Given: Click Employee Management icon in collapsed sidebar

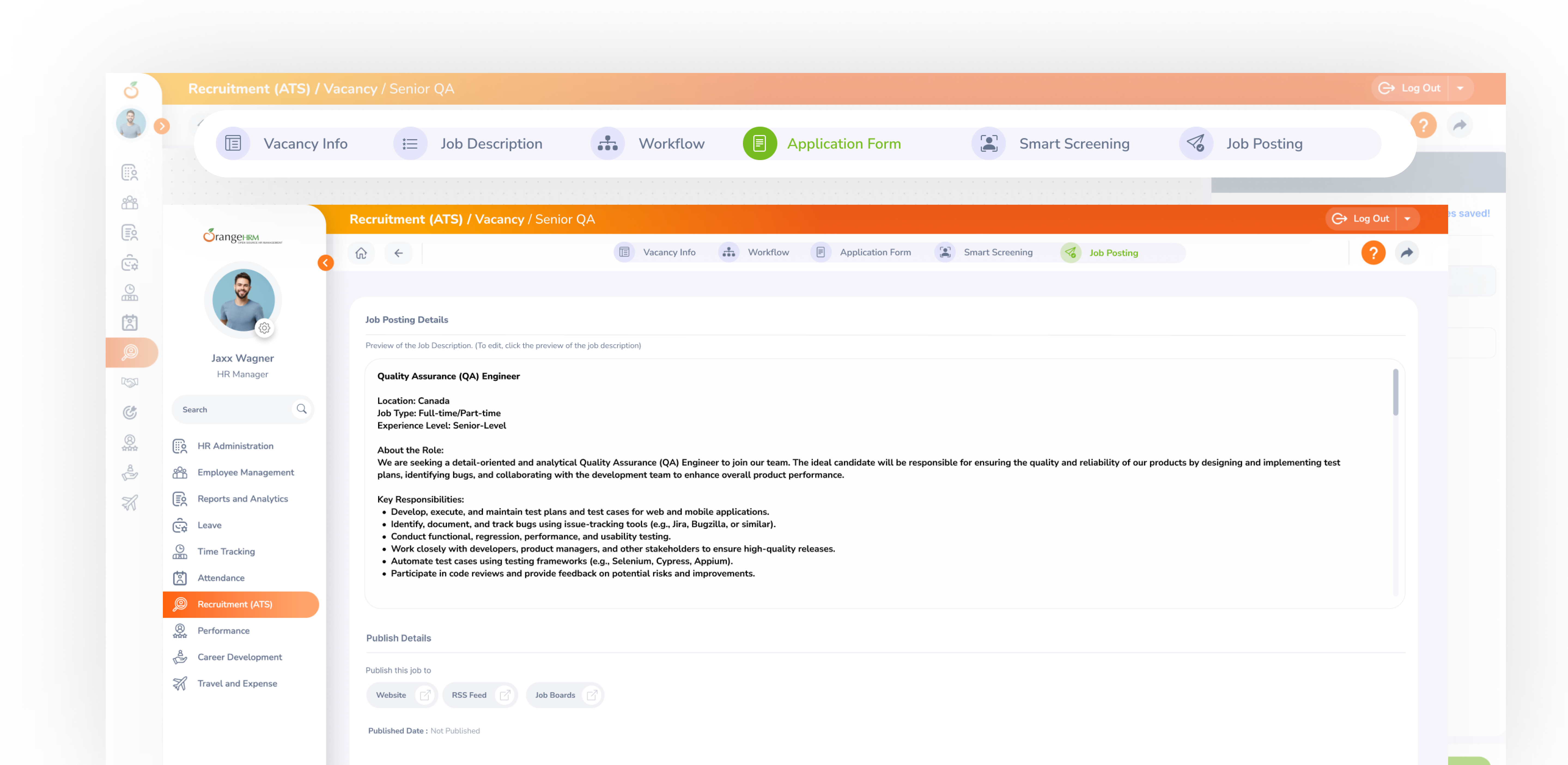Looking at the screenshot, I should (130, 203).
